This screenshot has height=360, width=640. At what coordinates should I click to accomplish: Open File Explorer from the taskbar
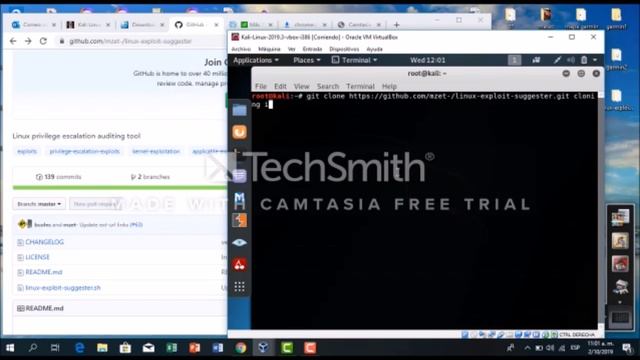point(102,348)
